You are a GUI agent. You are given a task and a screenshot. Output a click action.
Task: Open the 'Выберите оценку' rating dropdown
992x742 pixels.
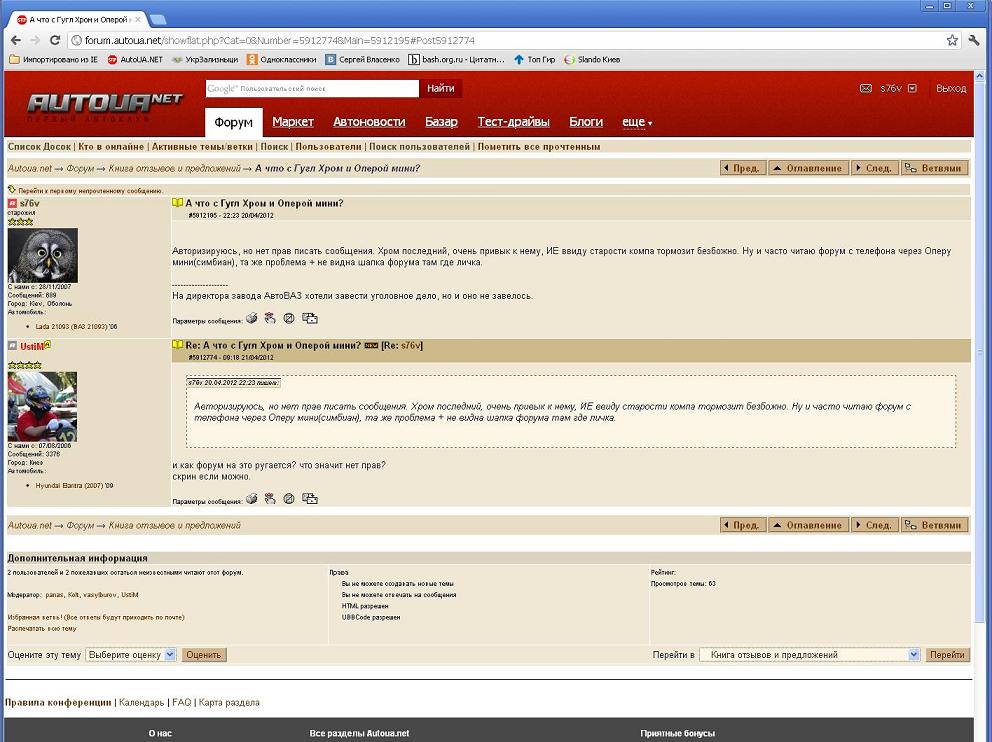(x=131, y=654)
